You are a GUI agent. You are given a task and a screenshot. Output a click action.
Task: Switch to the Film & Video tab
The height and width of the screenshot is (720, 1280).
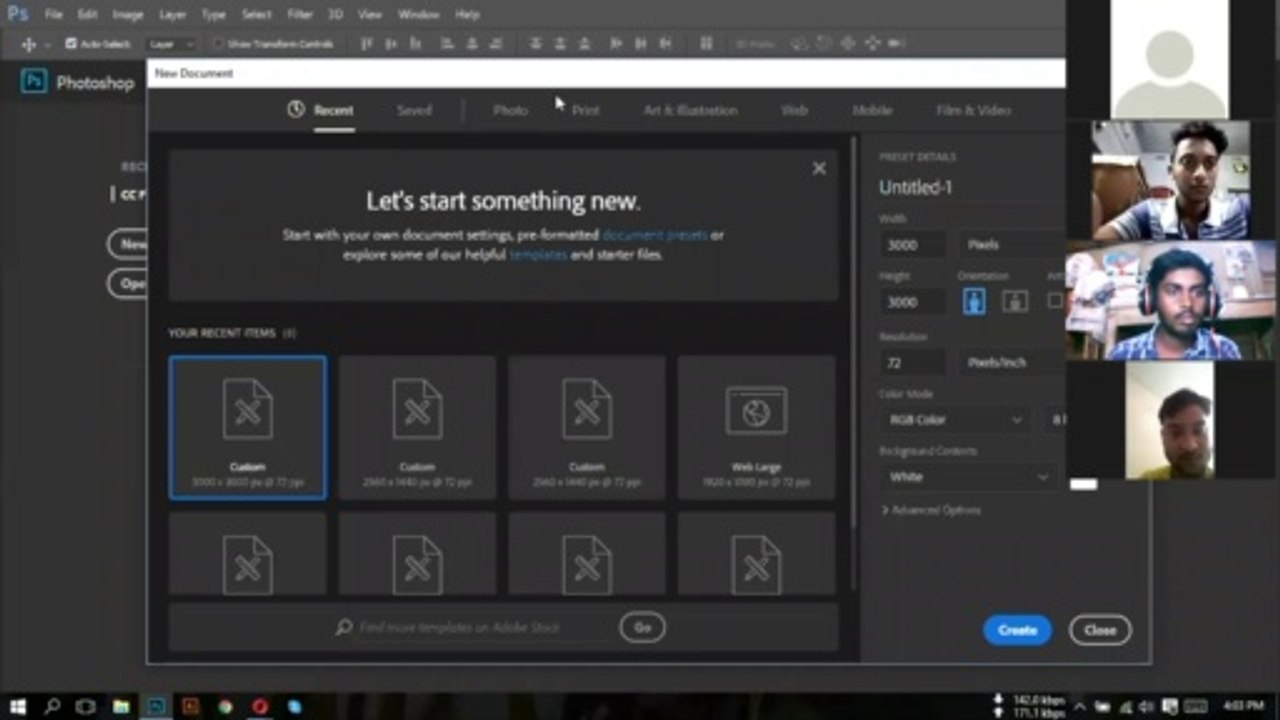click(x=973, y=110)
